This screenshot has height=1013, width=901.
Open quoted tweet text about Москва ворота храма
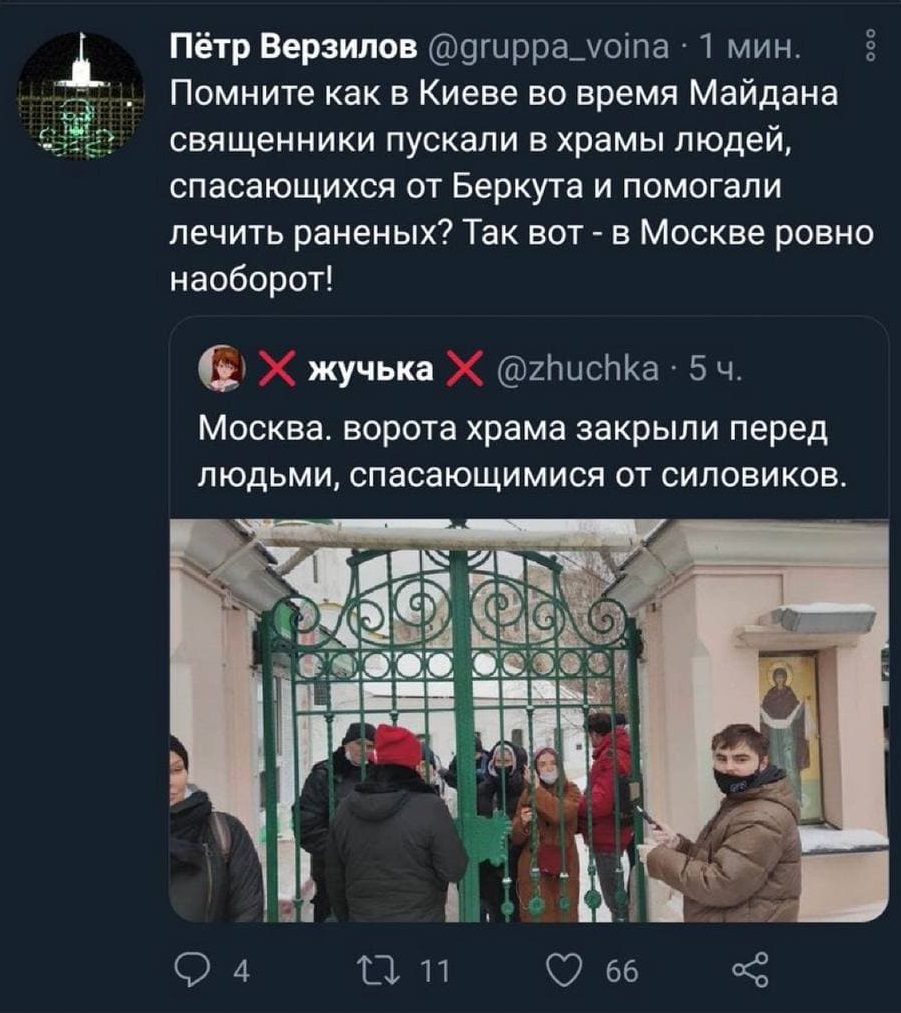coord(522,452)
